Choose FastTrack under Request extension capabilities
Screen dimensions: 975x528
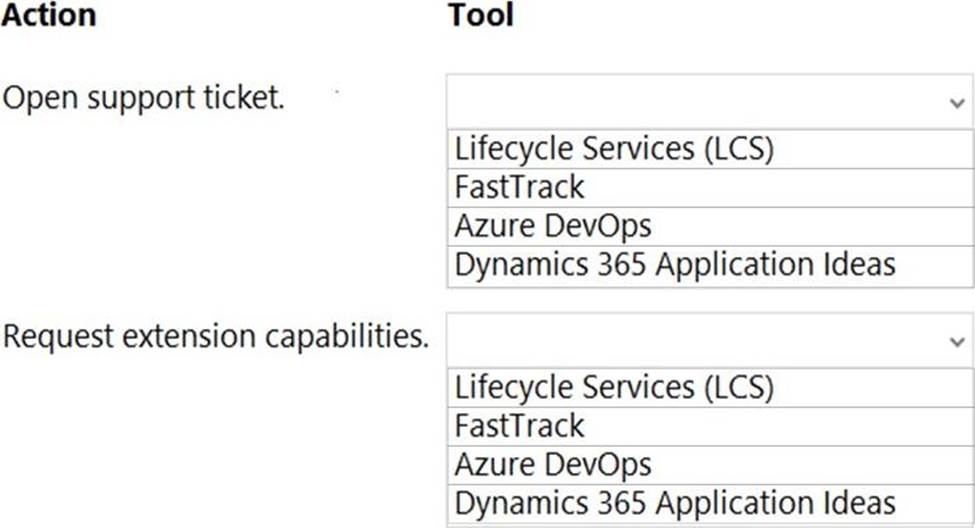(709, 427)
